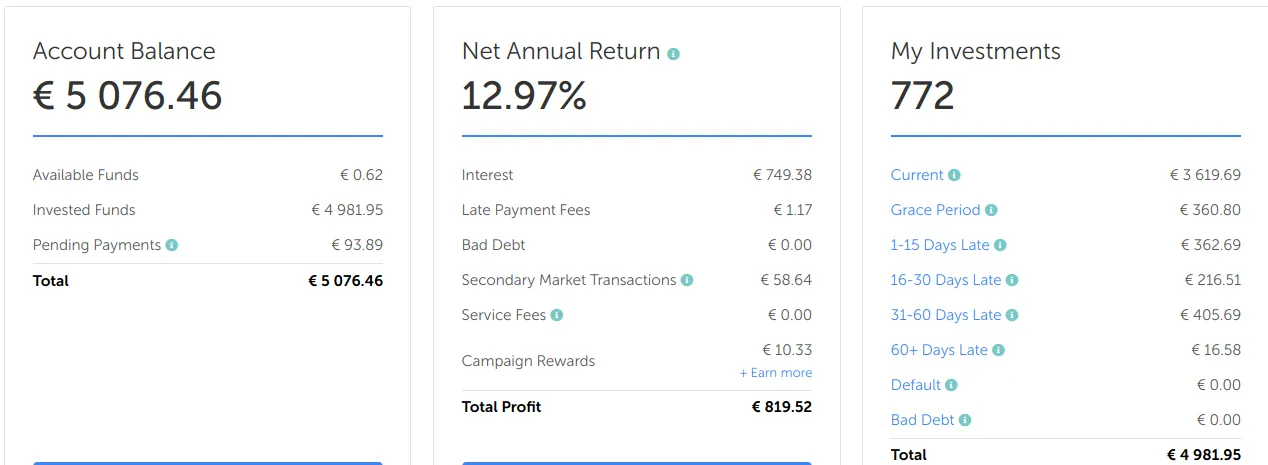Open the Current investments link
This screenshot has height=465, width=1268.
tap(917, 175)
